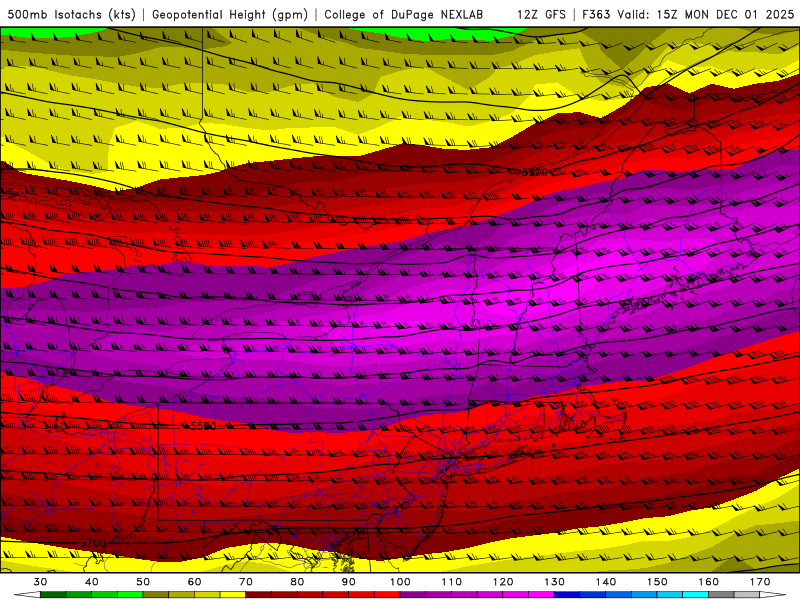Pick the light gray swatch just before 170

click(747, 595)
